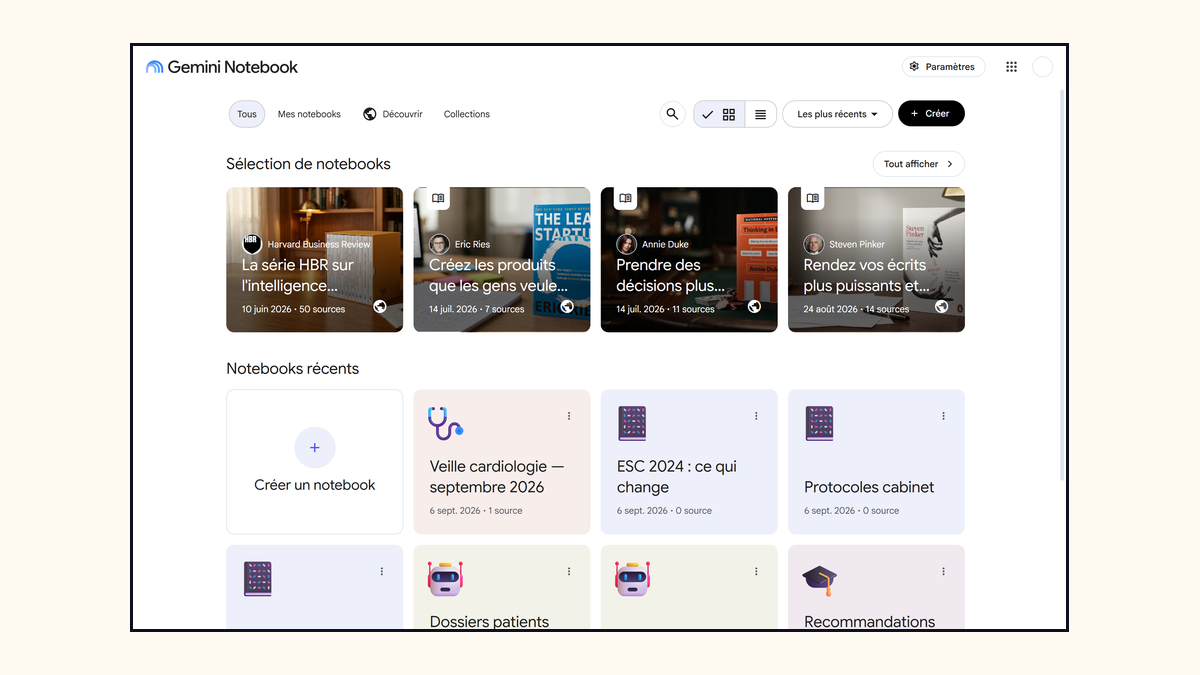The width and height of the screenshot is (1200, 675).
Task: Click graduation cap icon on Recommandations card
Action: click(820, 579)
